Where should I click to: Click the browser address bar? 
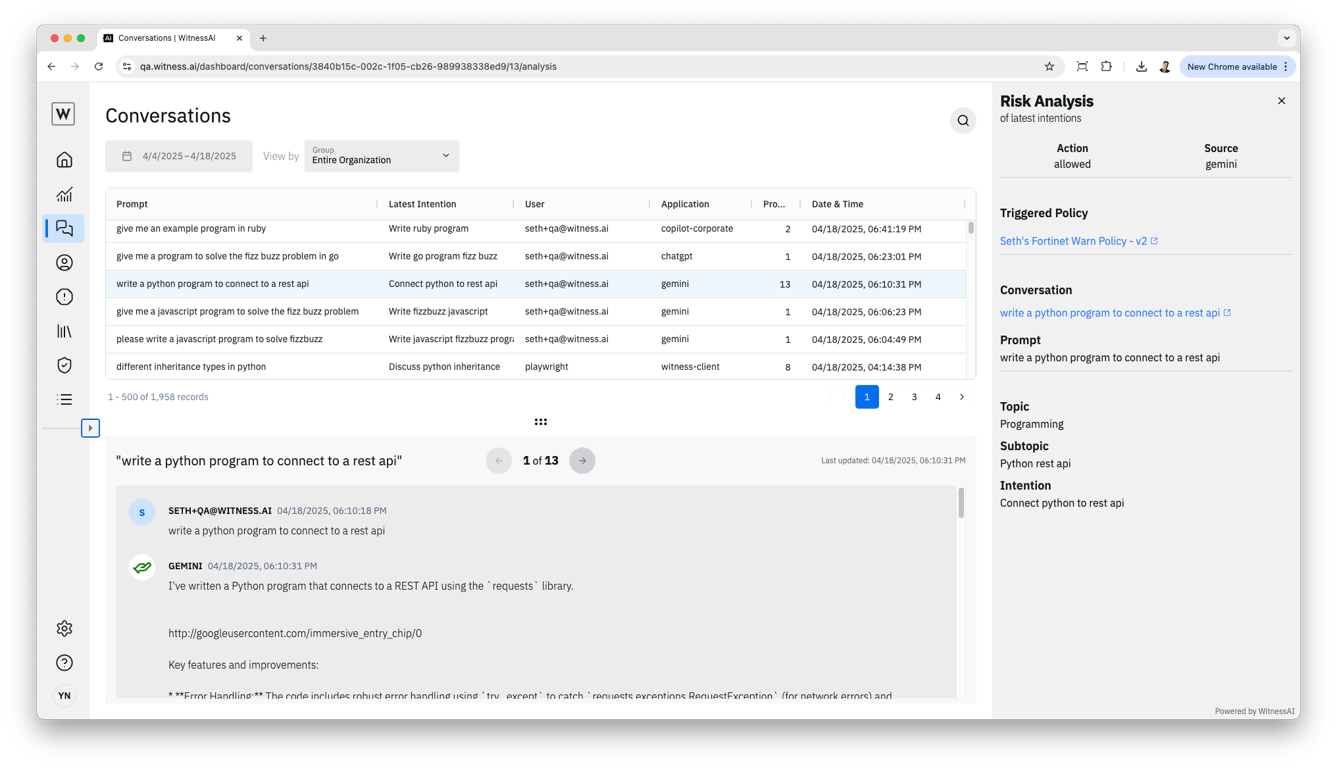[590, 67]
